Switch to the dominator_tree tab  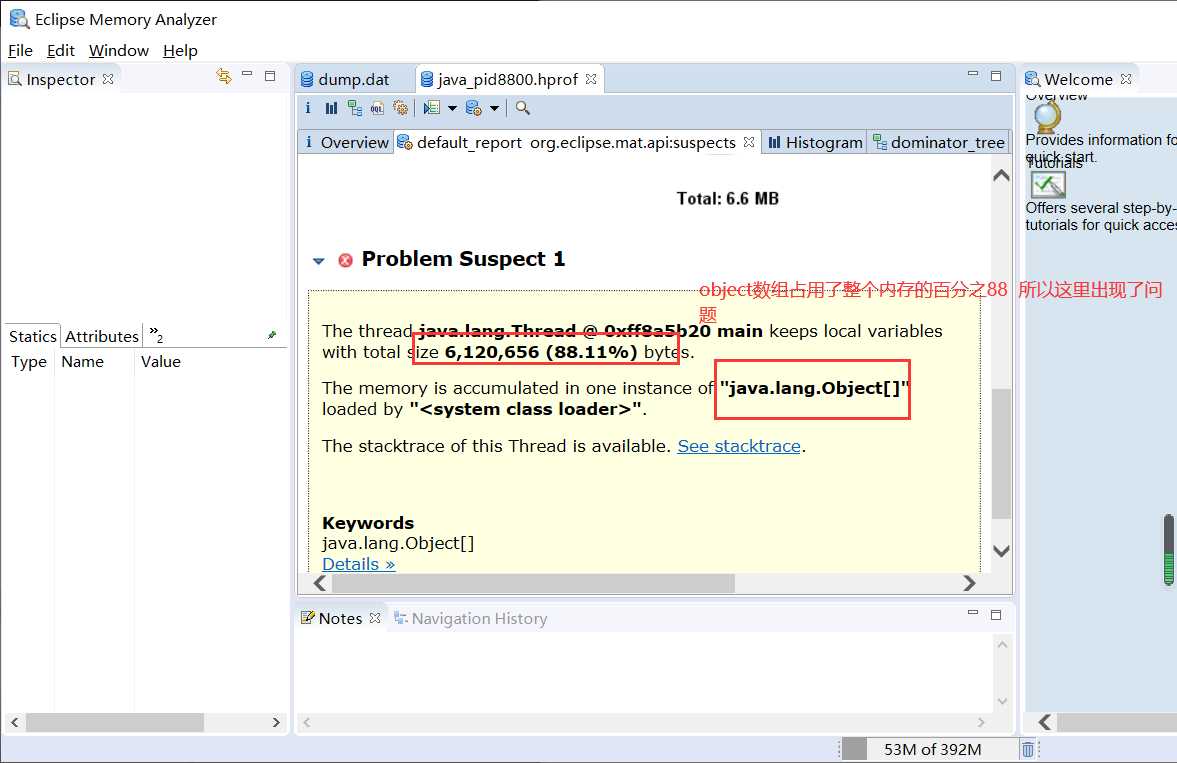coord(938,142)
